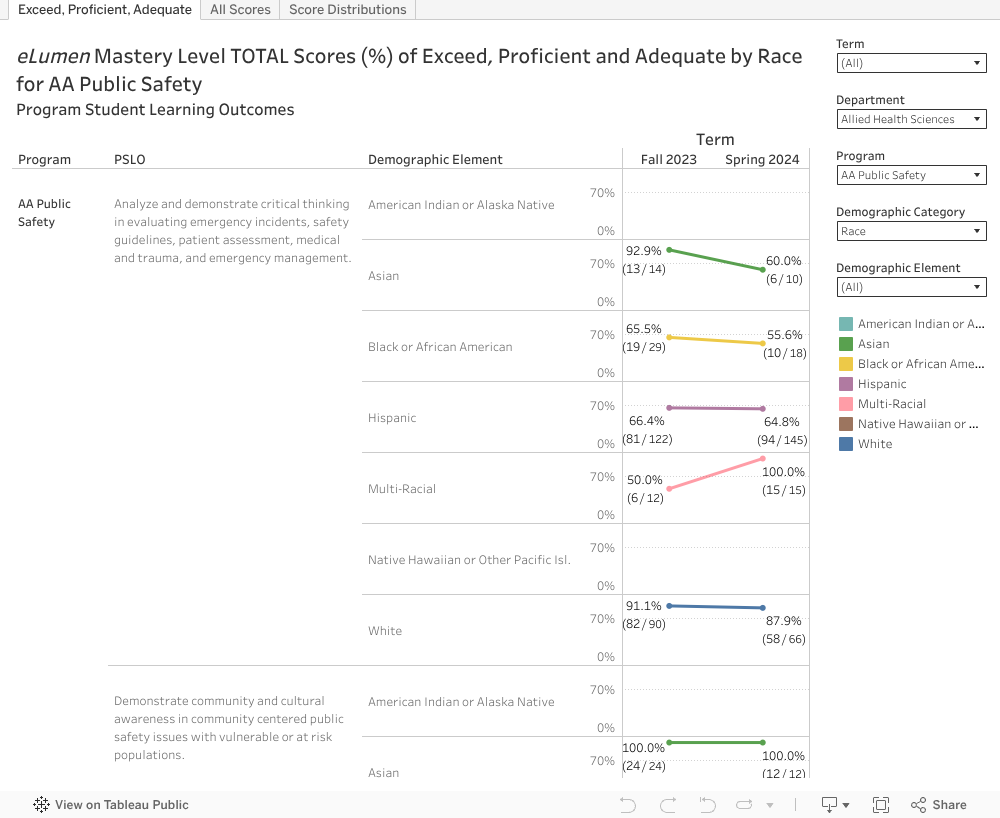Toggle Hispanic legend item highlight
1000x818 pixels.
(x=881, y=384)
